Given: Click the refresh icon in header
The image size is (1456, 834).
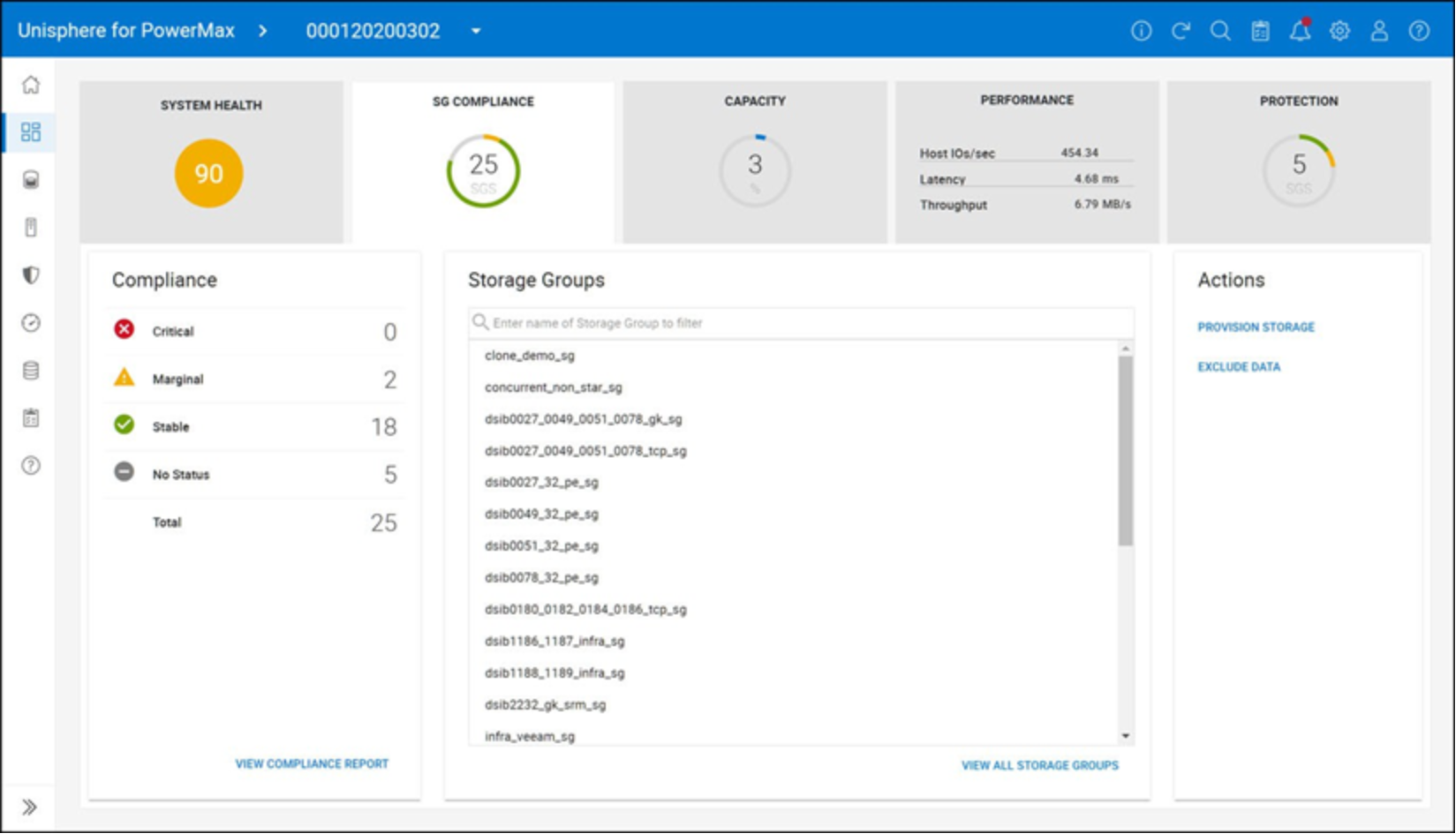Looking at the screenshot, I should [x=1181, y=31].
